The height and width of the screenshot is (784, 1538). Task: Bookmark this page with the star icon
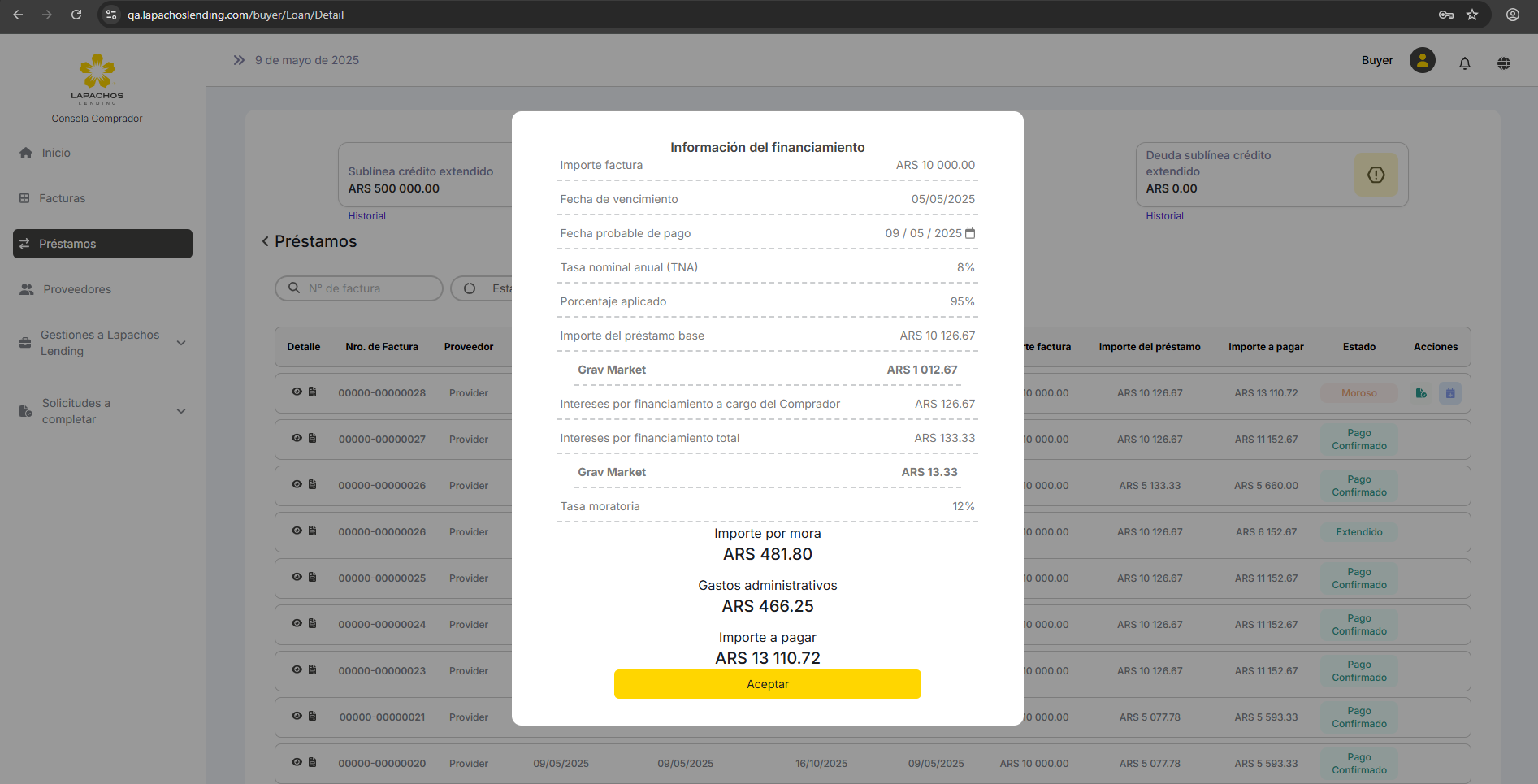pos(1471,15)
